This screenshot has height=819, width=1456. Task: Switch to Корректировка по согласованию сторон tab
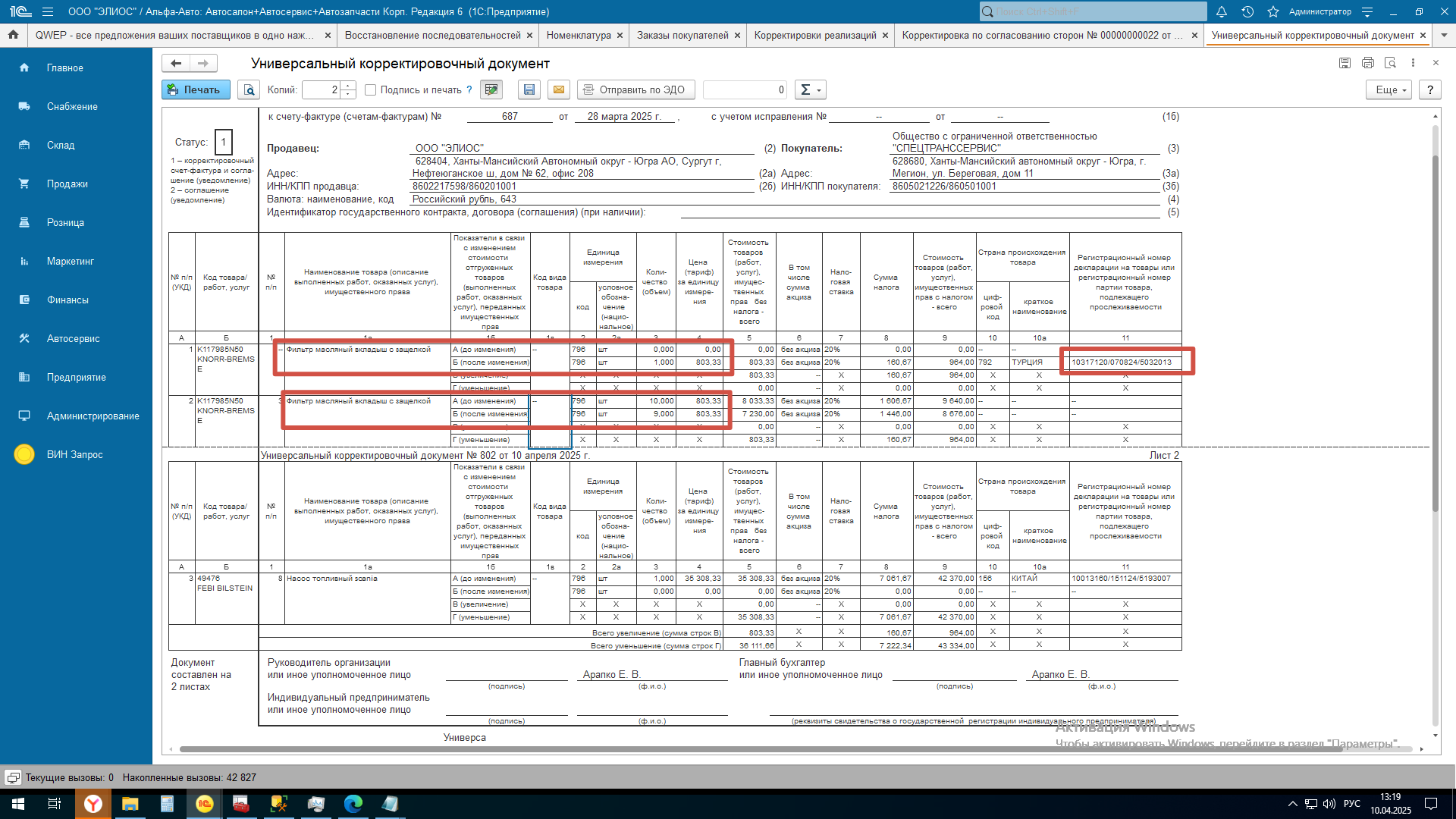coord(1042,35)
